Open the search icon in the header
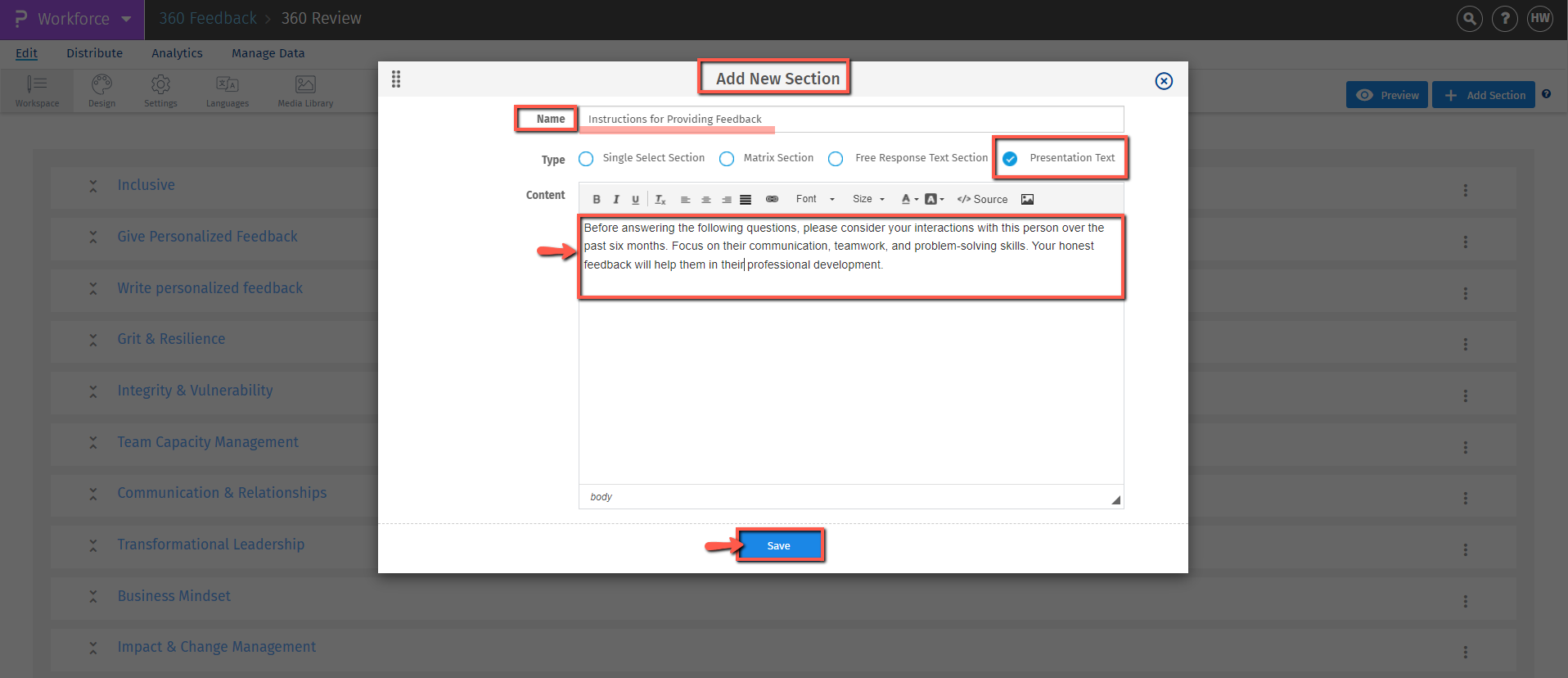Image resolution: width=1568 pixels, height=678 pixels. (1470, 18)
